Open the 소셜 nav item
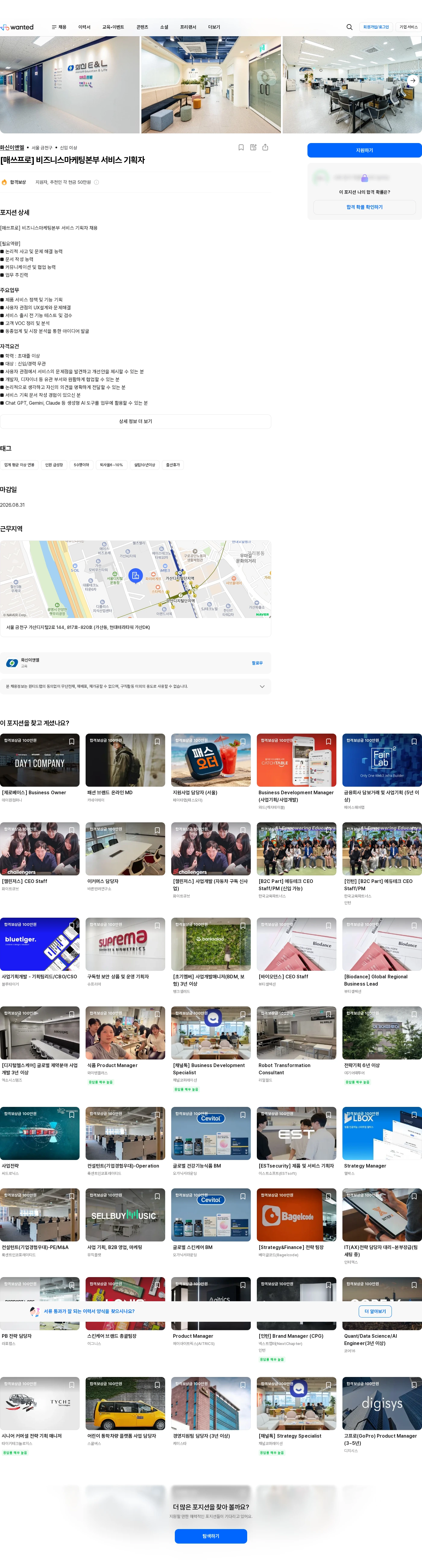 (x=164, y=27)
